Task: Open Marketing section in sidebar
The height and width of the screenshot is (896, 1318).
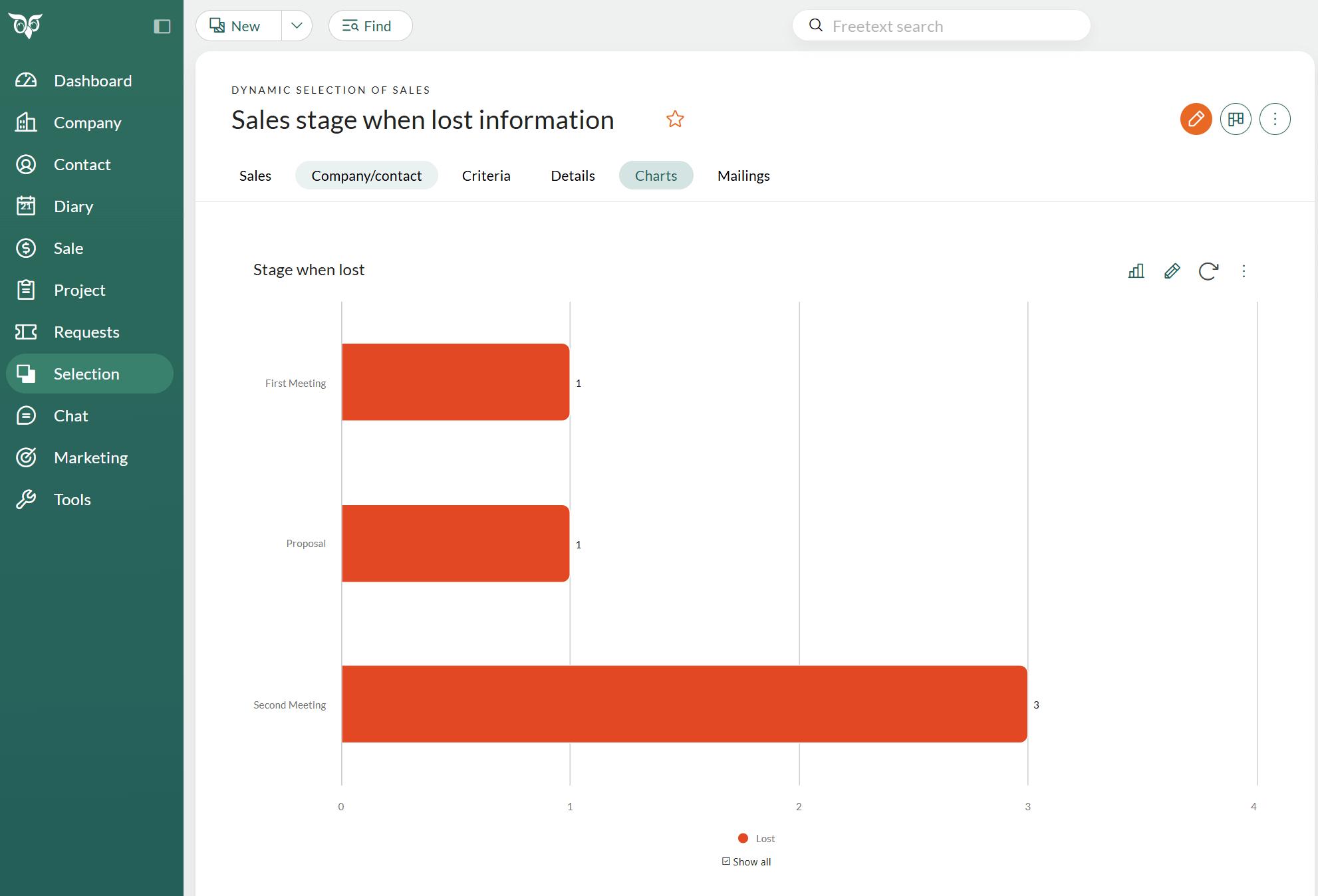Action: 90,458
